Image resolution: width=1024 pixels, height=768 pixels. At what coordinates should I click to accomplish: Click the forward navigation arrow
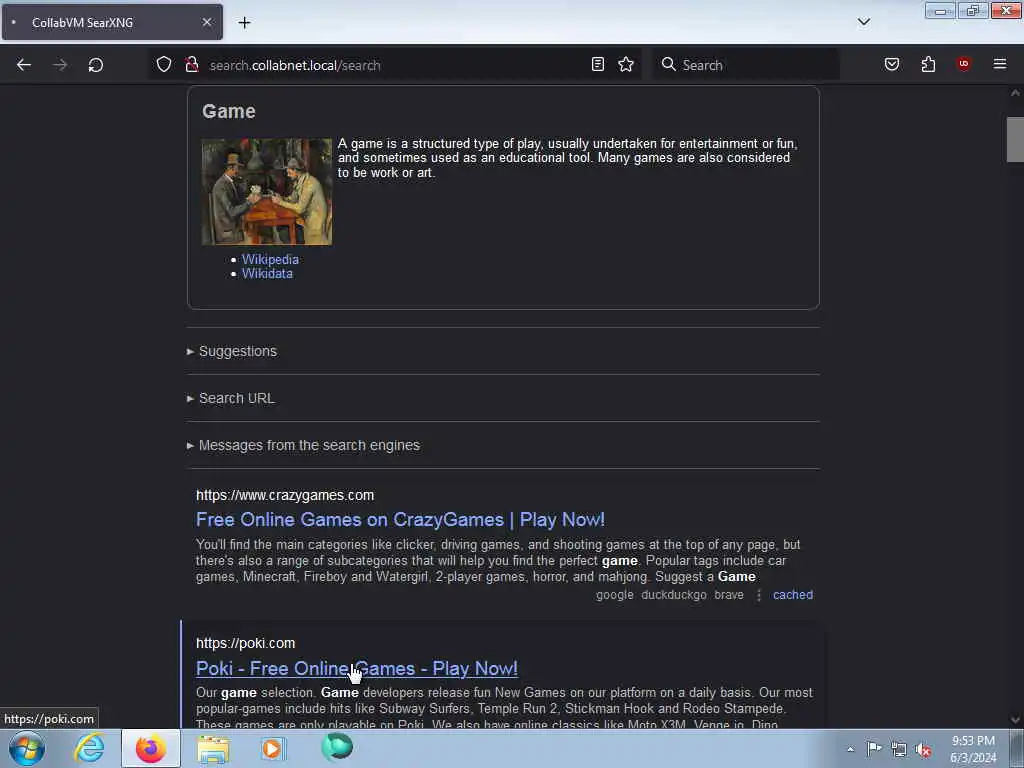pos(60,65)
